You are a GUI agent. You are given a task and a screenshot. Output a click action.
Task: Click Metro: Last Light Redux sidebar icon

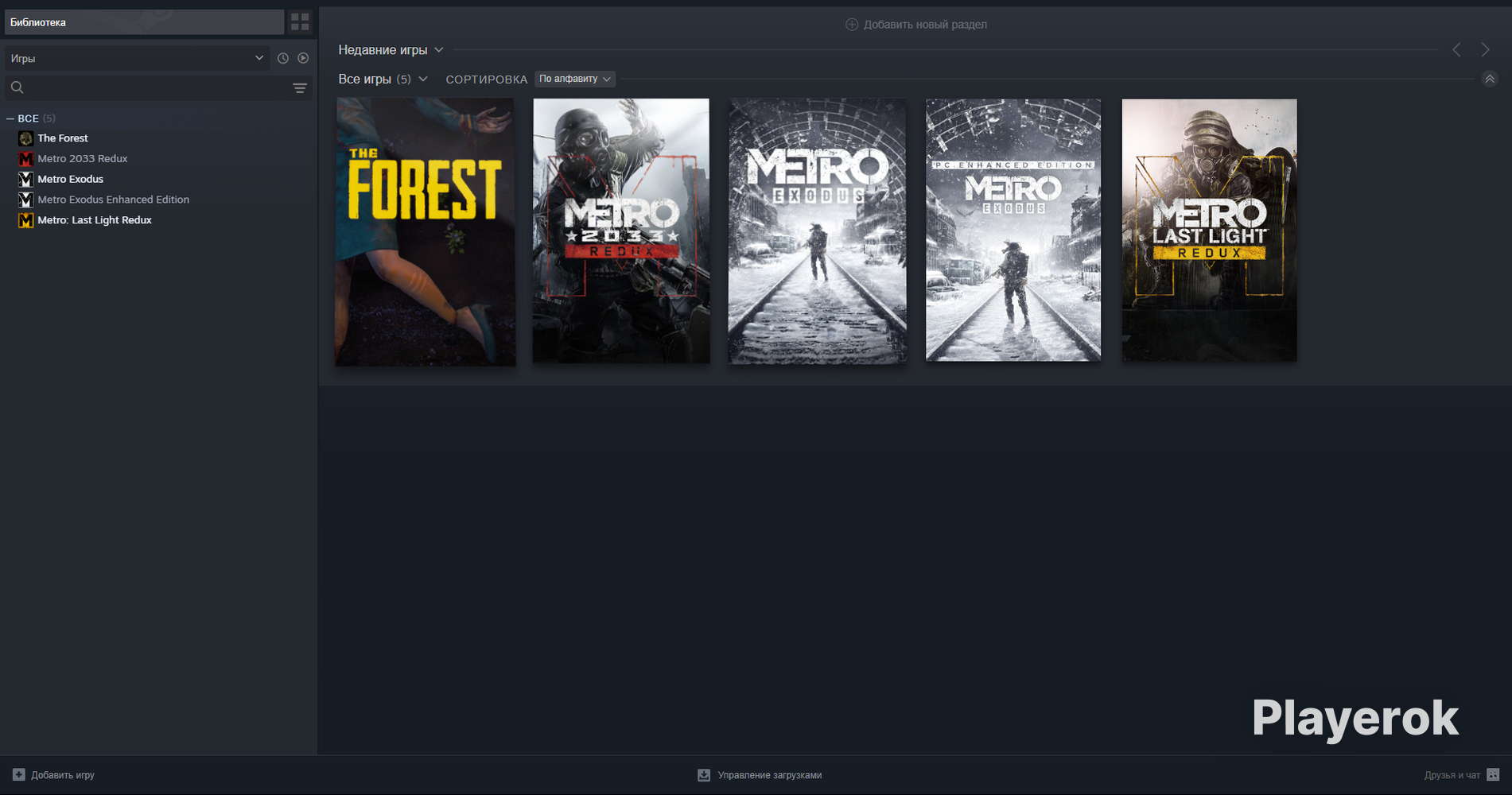[25, 220]
